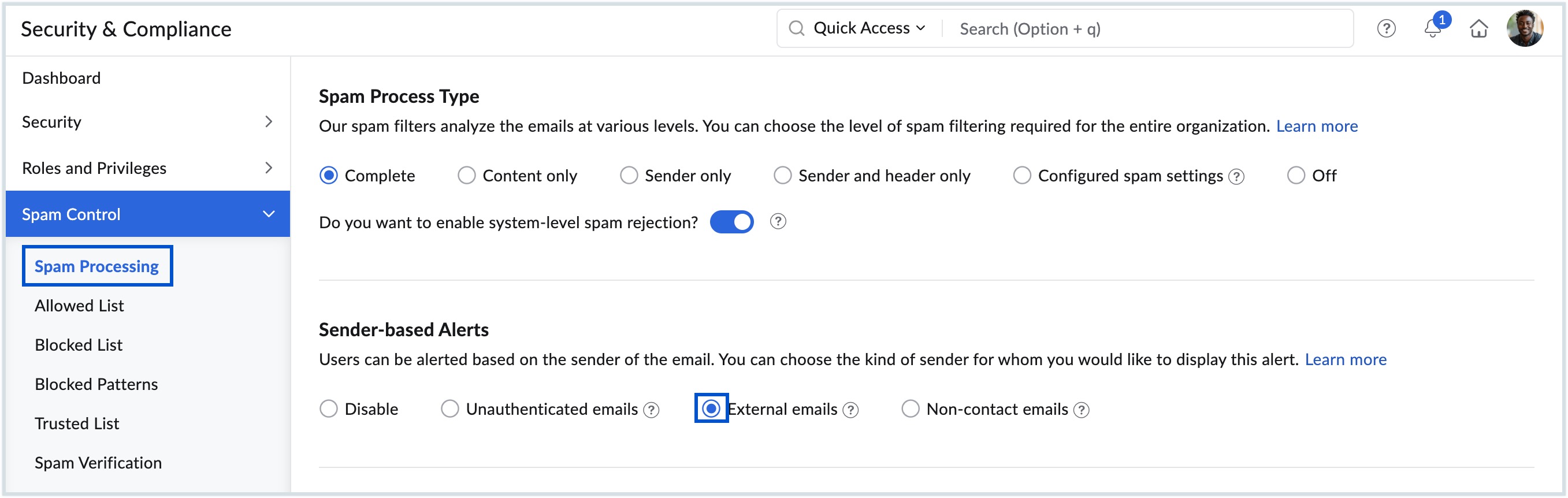Collapse the Spam Control menu
The height and width of the screenshot is (498, 1568).
coord(268,214)
